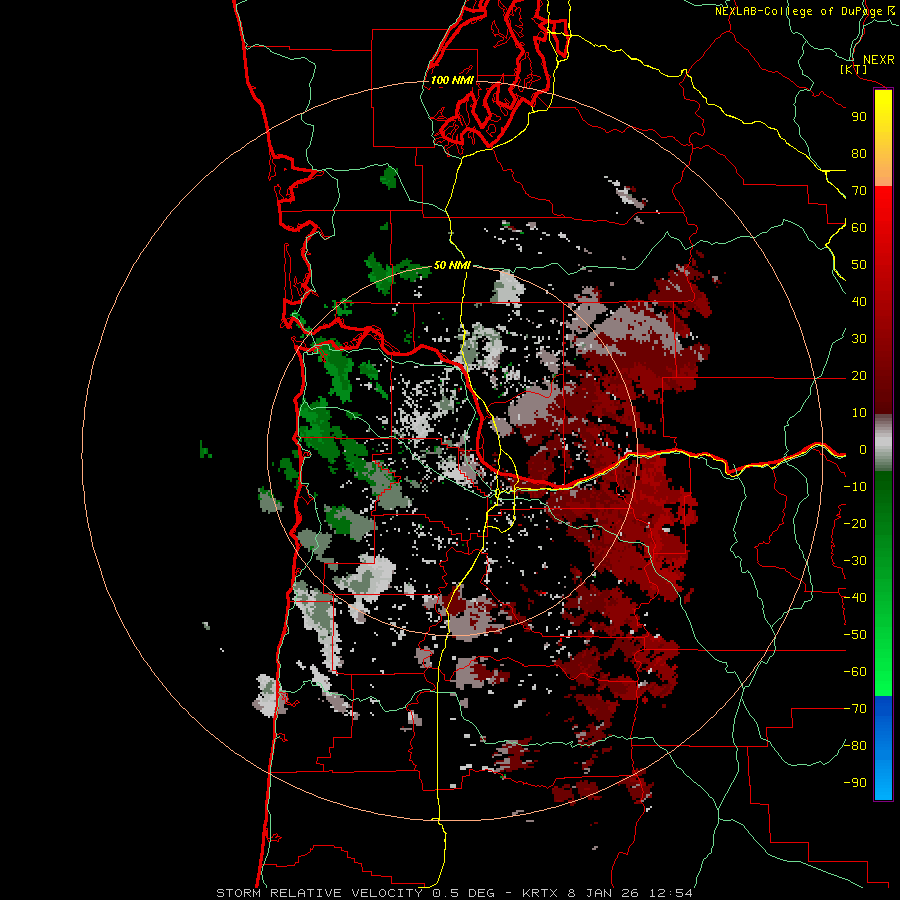Click the 0 value on the velocity scale
The width and height of the screenshot is (900, 900).
point(863,450)
